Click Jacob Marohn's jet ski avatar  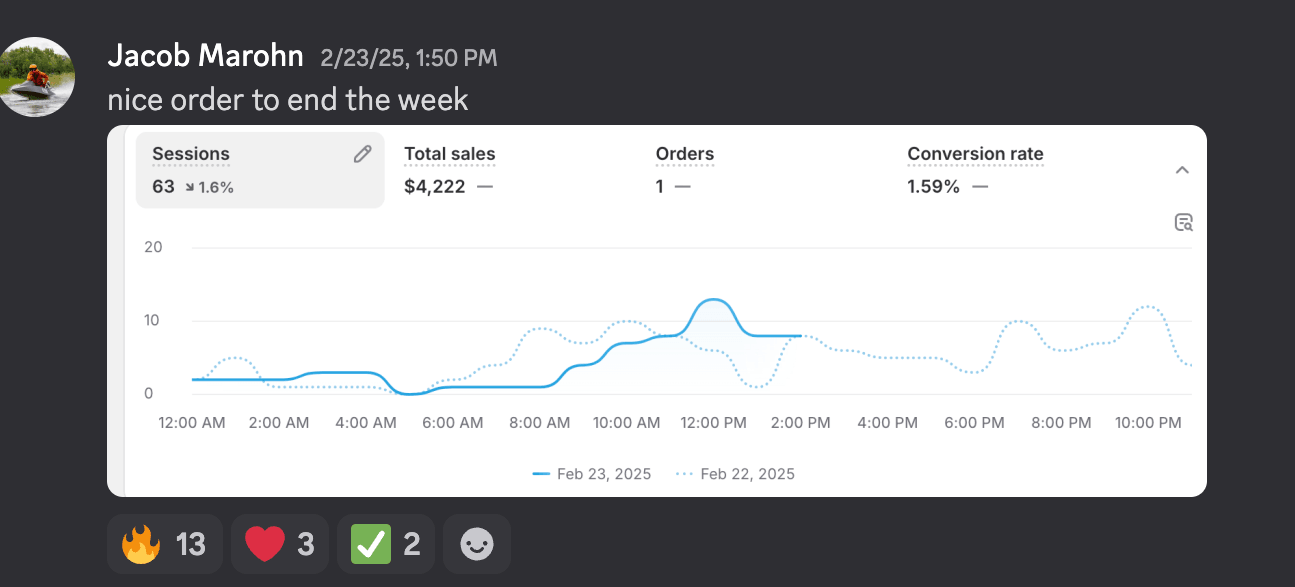click(38, 77)
